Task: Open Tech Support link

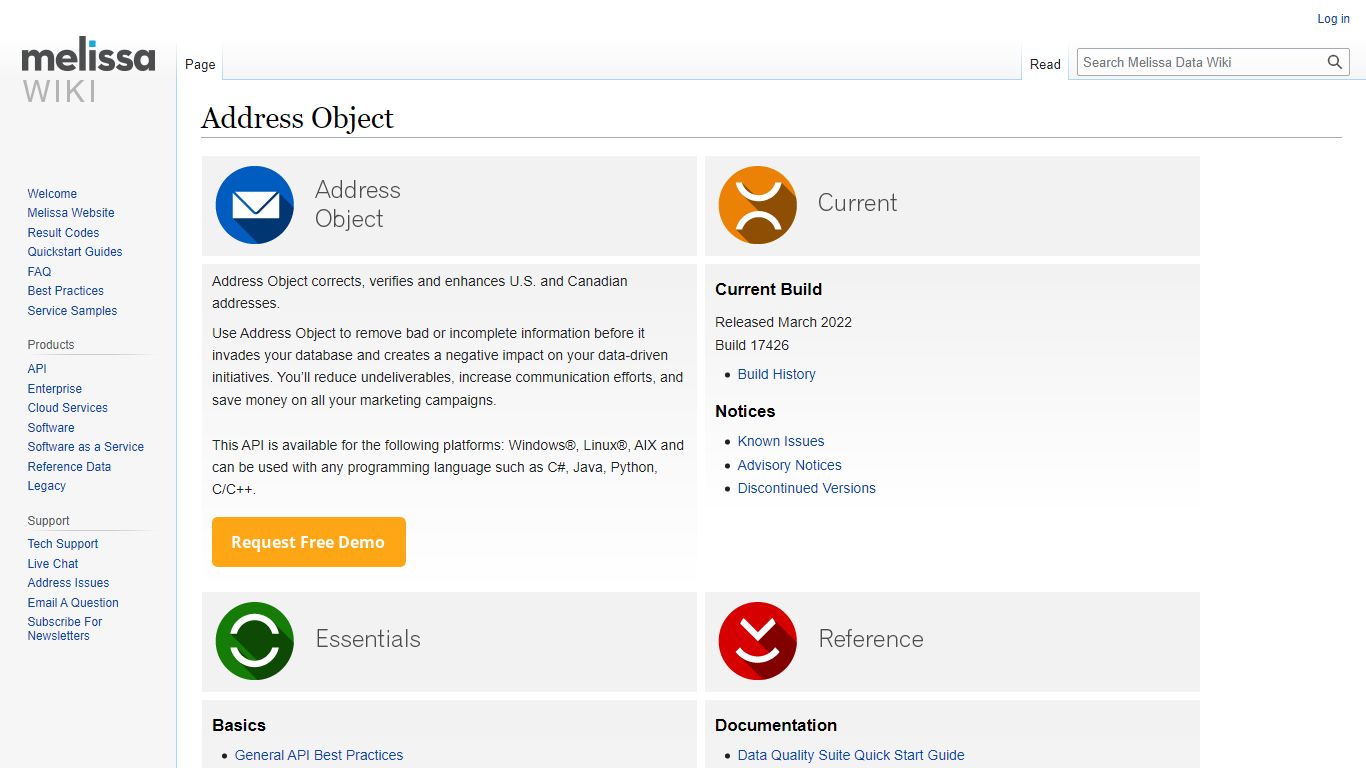Action: tap(63, 544)
